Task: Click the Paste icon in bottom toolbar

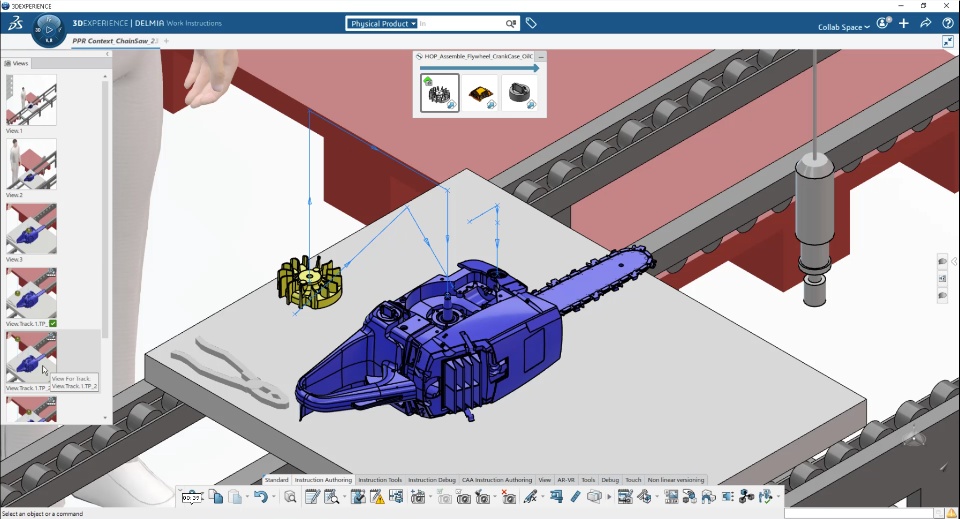Action: (x=235, y=496)
